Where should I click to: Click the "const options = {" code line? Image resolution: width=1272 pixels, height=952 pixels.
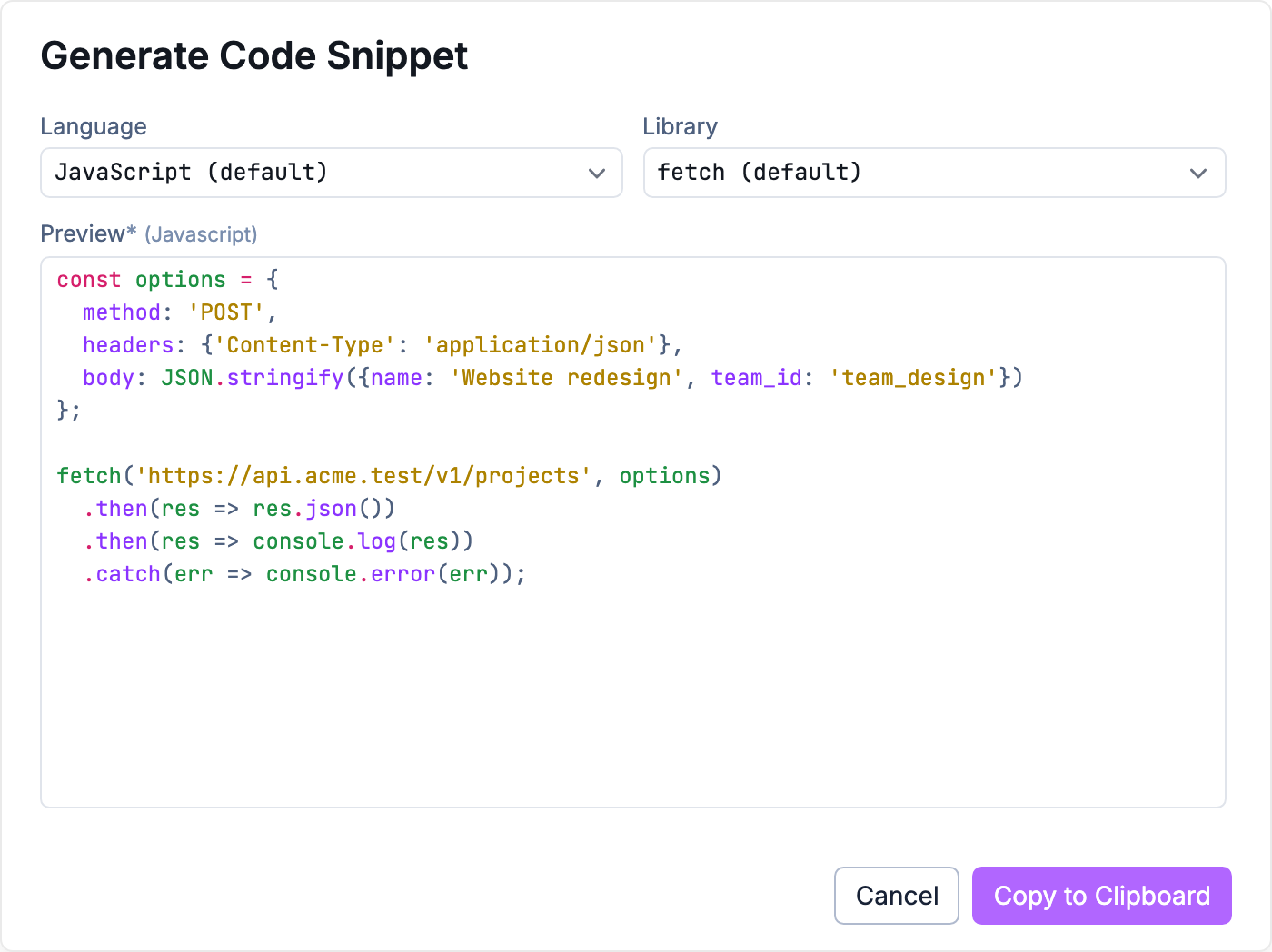(x=168, y=280)
